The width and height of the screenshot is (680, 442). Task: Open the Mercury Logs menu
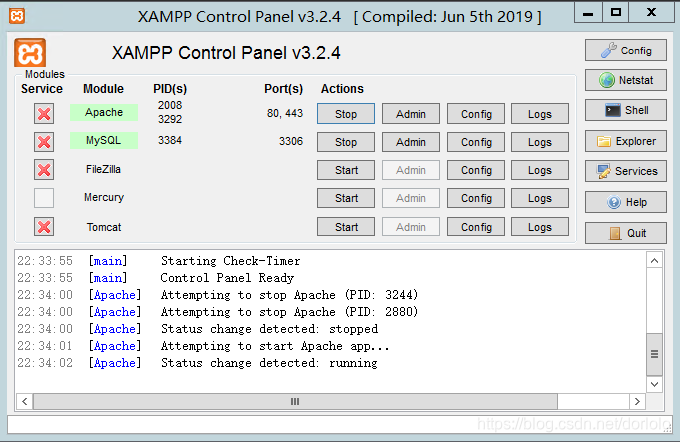point(540,198)
